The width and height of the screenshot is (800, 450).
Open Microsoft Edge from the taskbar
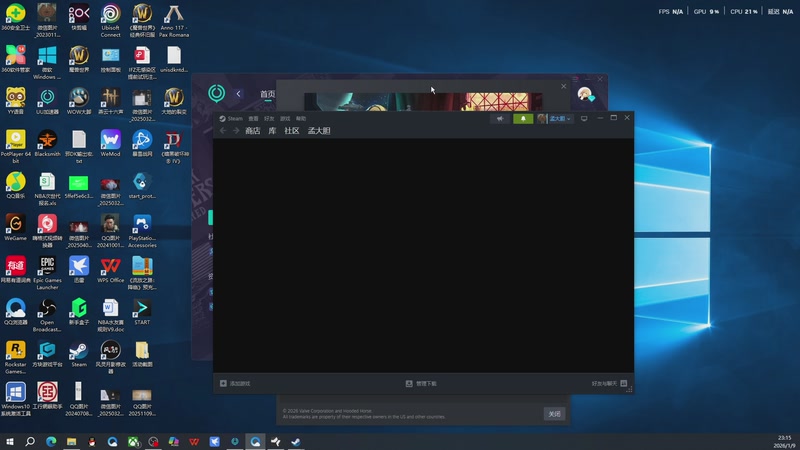[51, 441]
